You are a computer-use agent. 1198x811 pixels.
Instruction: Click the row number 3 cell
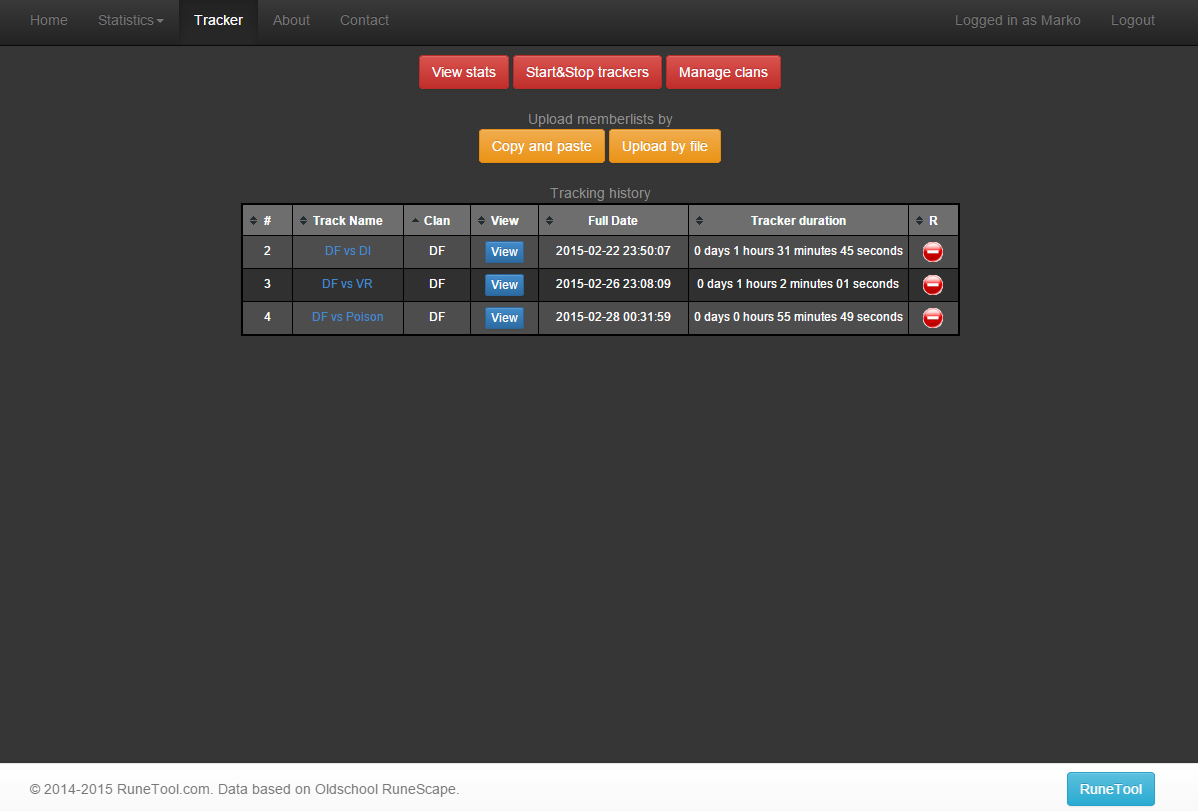(x=267, y=284)
